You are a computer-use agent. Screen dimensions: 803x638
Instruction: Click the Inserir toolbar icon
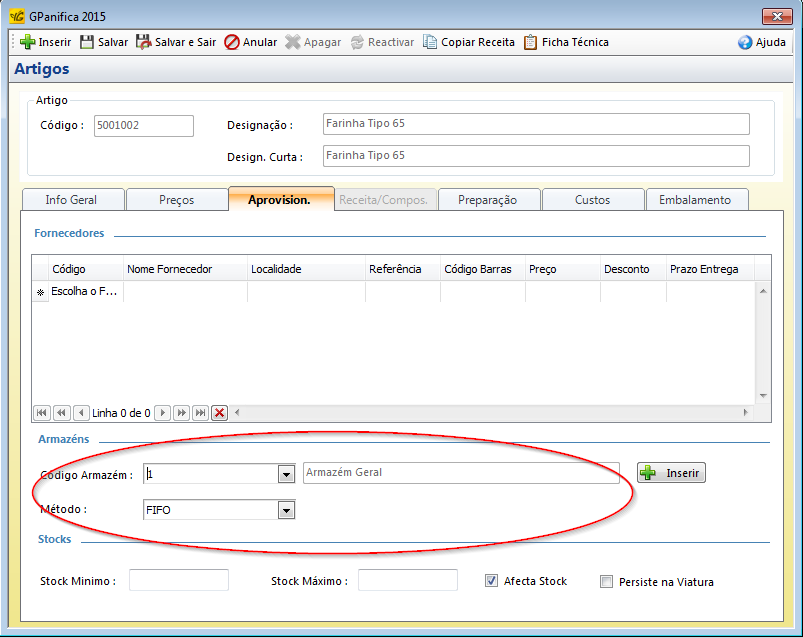pyautogui.click(x=28, y=42)
